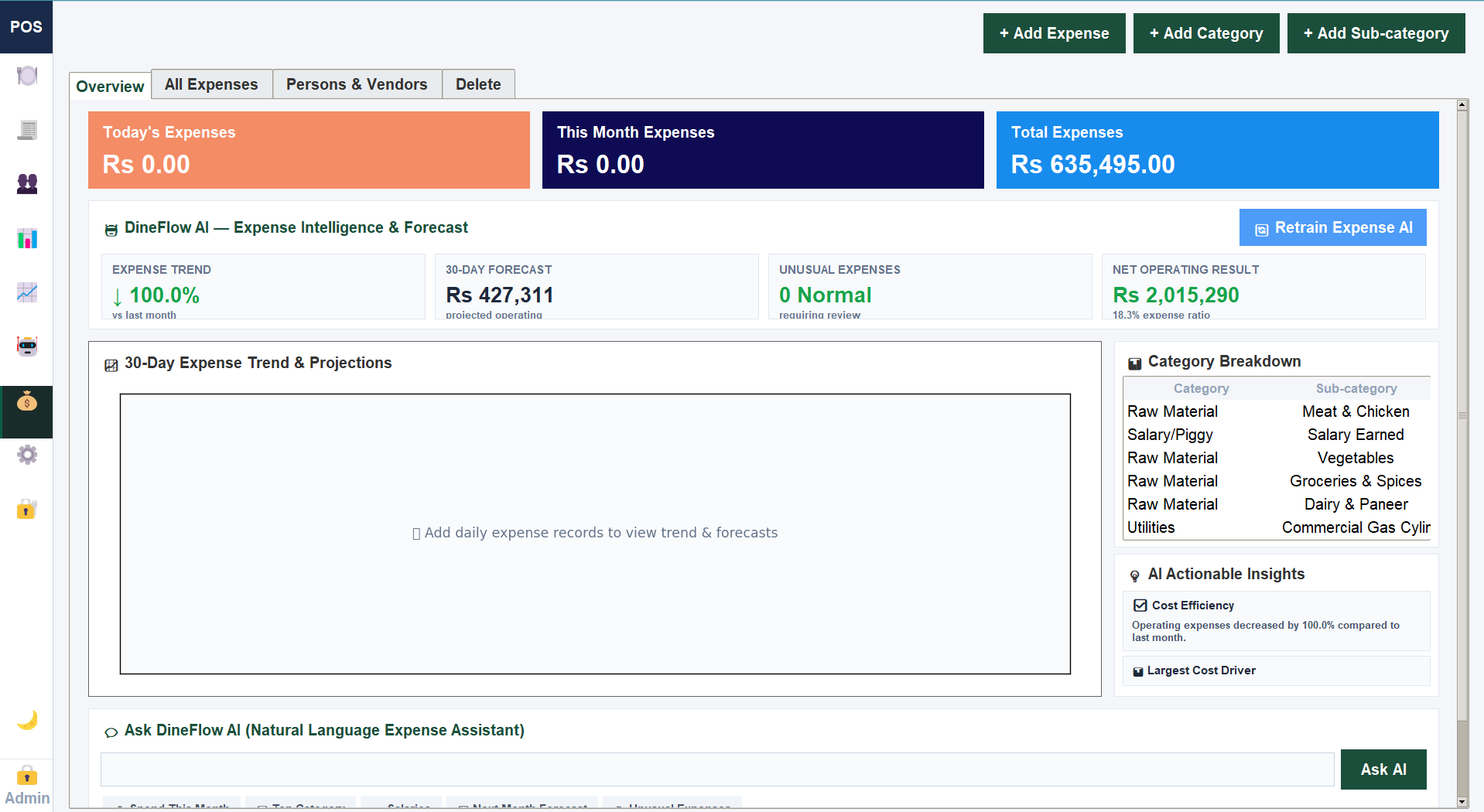Switch to the Overview tab
Screen dimensions: 1484x812
point(110,86)
